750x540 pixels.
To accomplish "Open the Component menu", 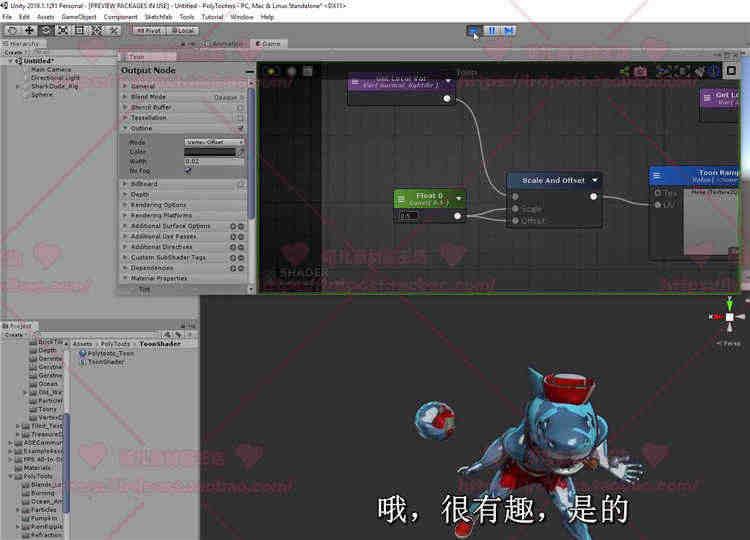I will [x=121, y=17].
